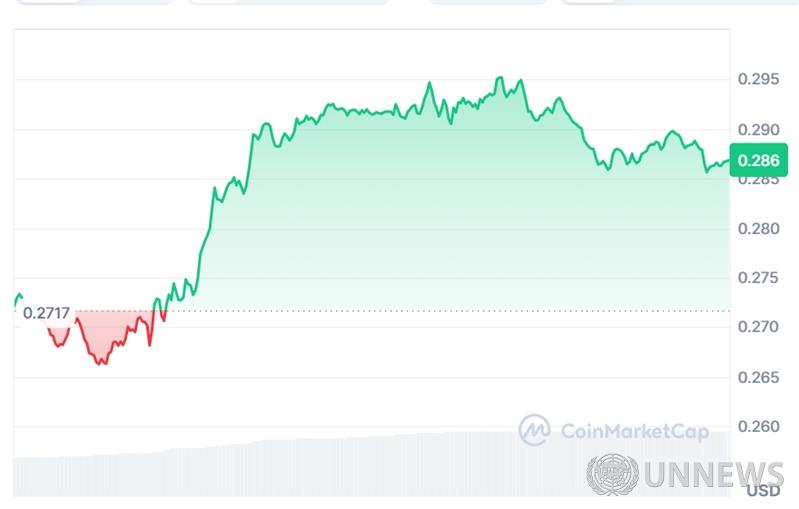Click the second partially visible tab at top
Screen dimensions: 799x509
[287, 2]
